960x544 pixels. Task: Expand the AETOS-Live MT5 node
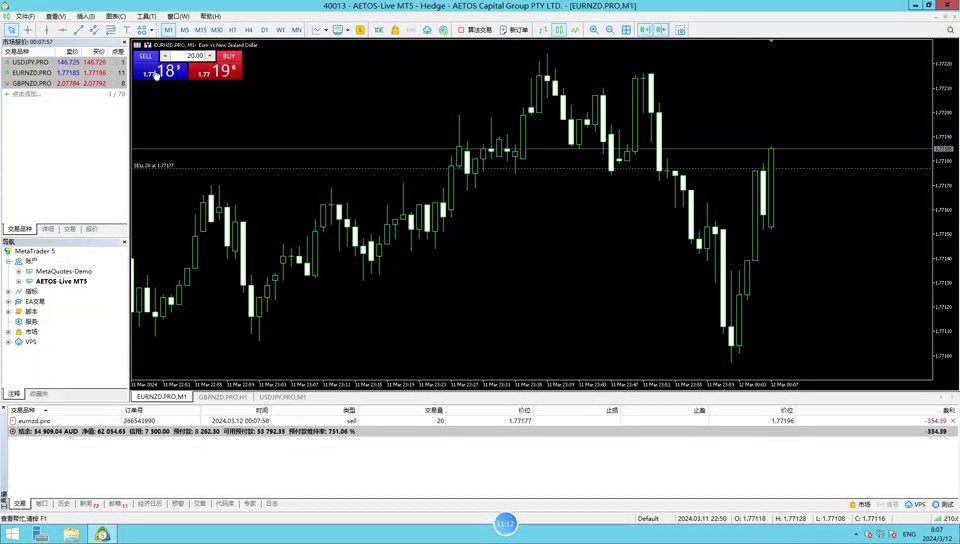(18, 281)
